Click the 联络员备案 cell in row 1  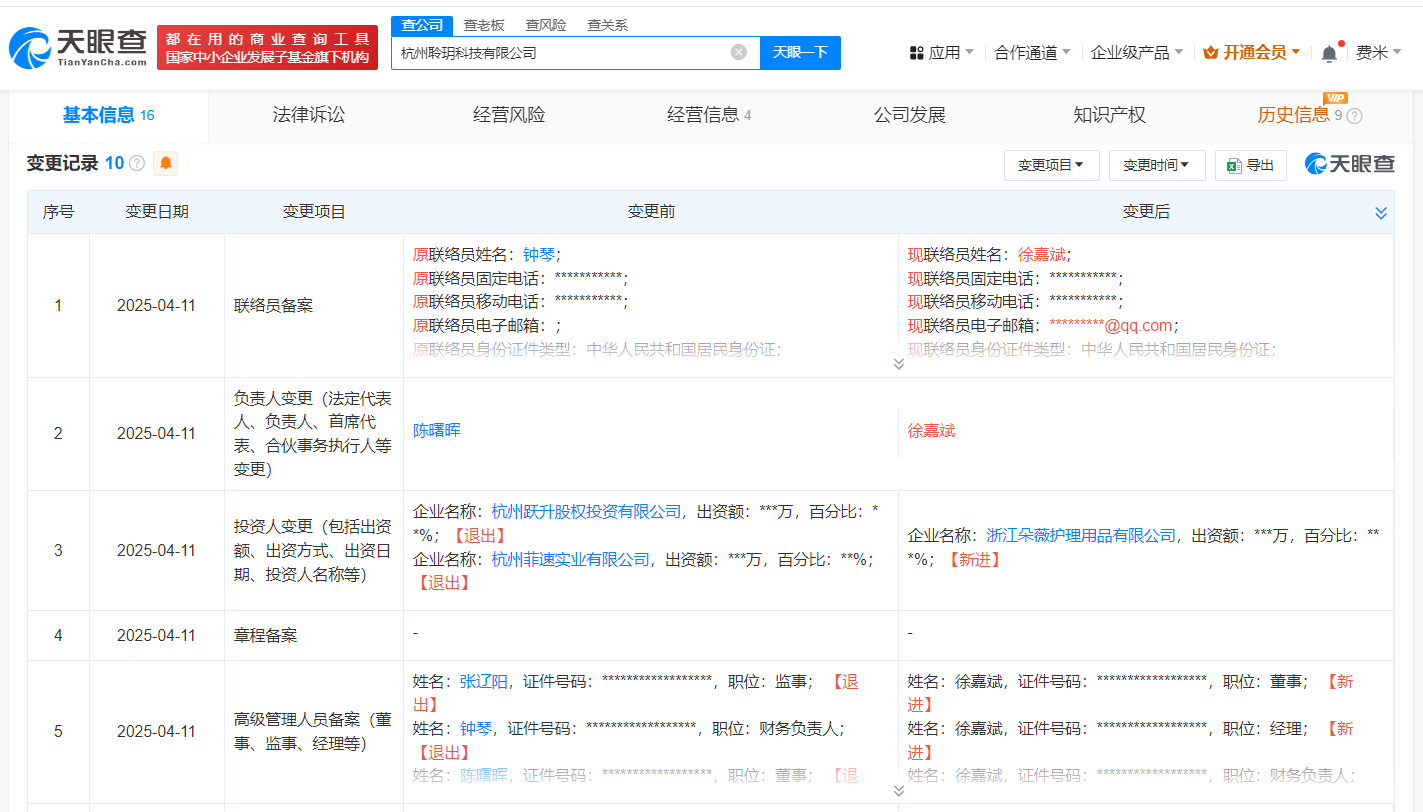[314, 306]
